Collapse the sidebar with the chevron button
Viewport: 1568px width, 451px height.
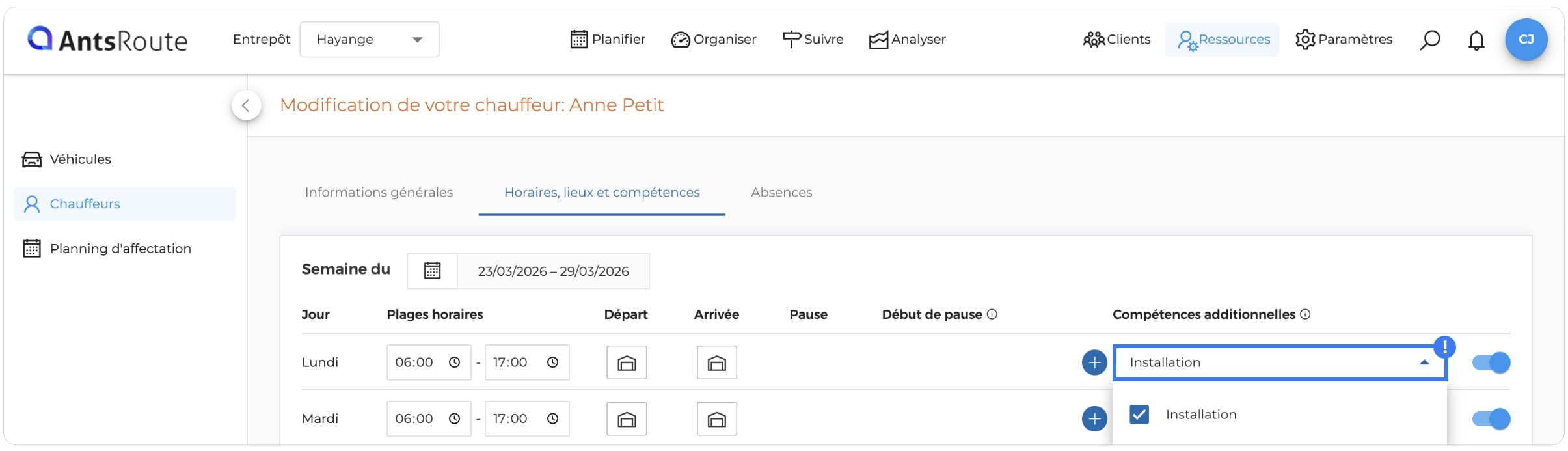(x=247, y=105)
